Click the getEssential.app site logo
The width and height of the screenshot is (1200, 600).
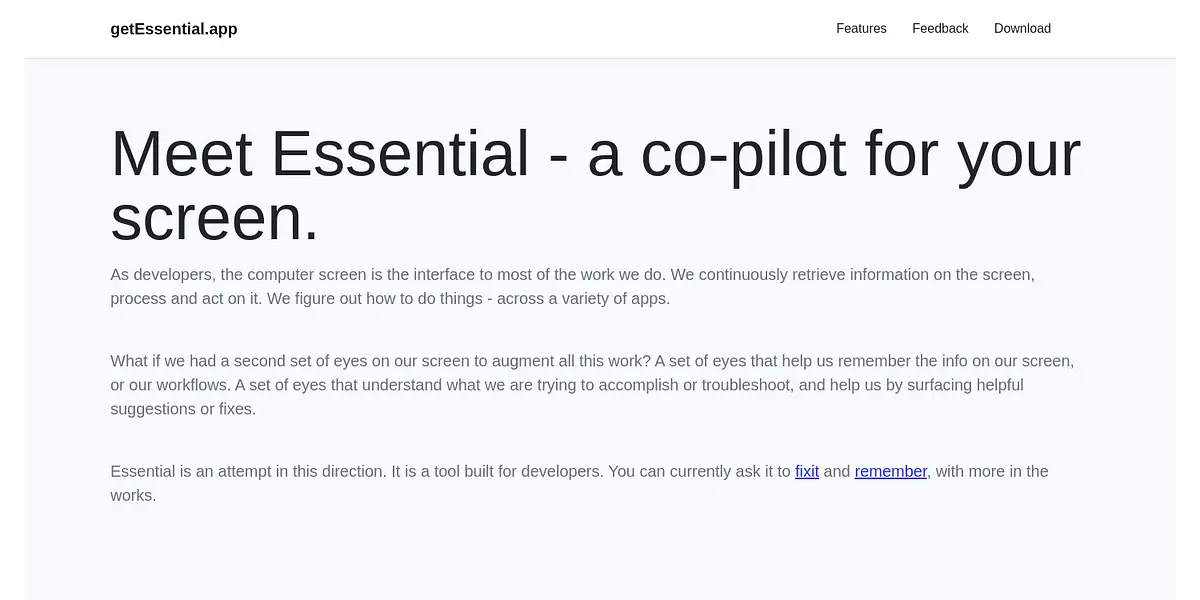tap(174, 29)
